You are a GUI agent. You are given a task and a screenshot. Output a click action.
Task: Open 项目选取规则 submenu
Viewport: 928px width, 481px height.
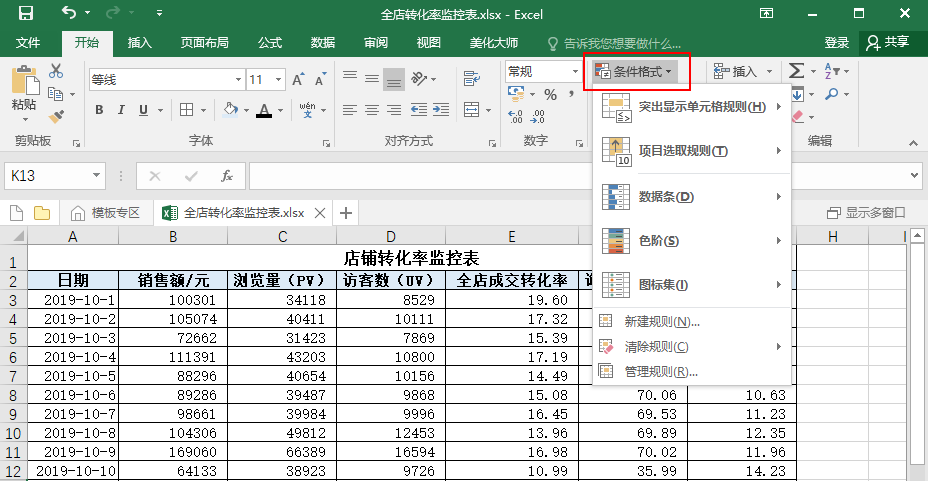692,151
